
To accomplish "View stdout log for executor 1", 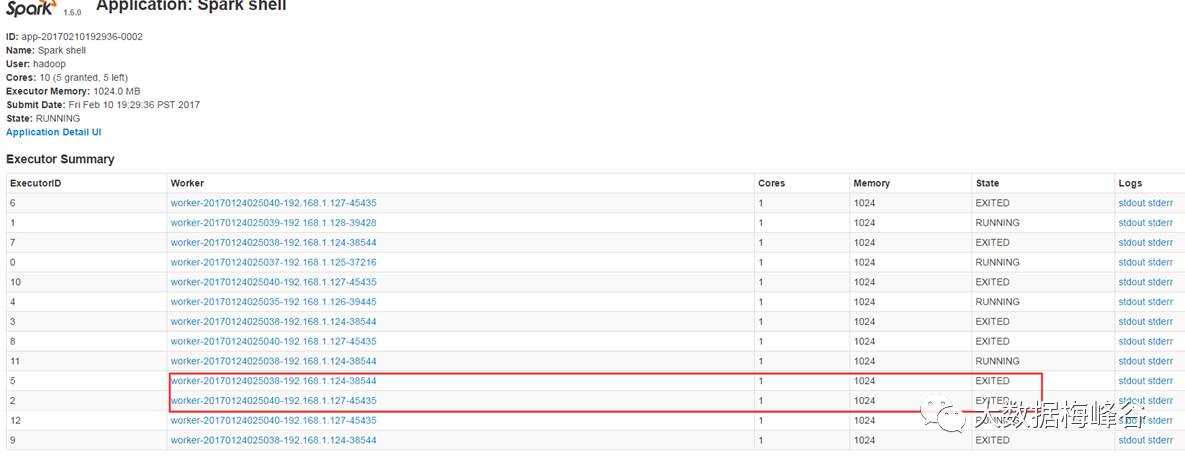I will coord(1131,223).
